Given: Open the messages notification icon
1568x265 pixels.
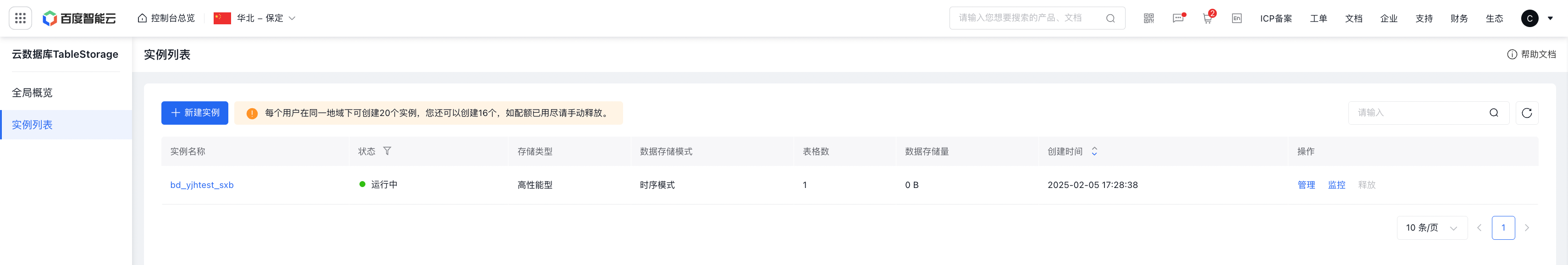Looking at the screenshot, I should (1178, 18).
